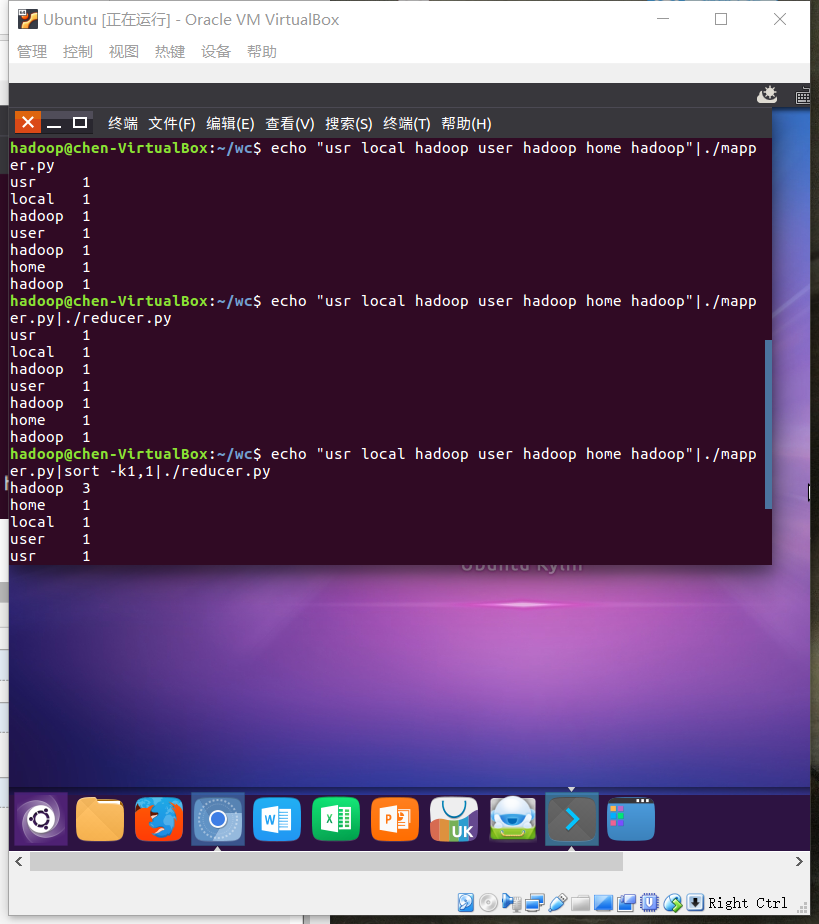Click the horizontal scrollbar right arrow
The height and width of the screenshot is (924, 819).
click(x=799, y=862)
